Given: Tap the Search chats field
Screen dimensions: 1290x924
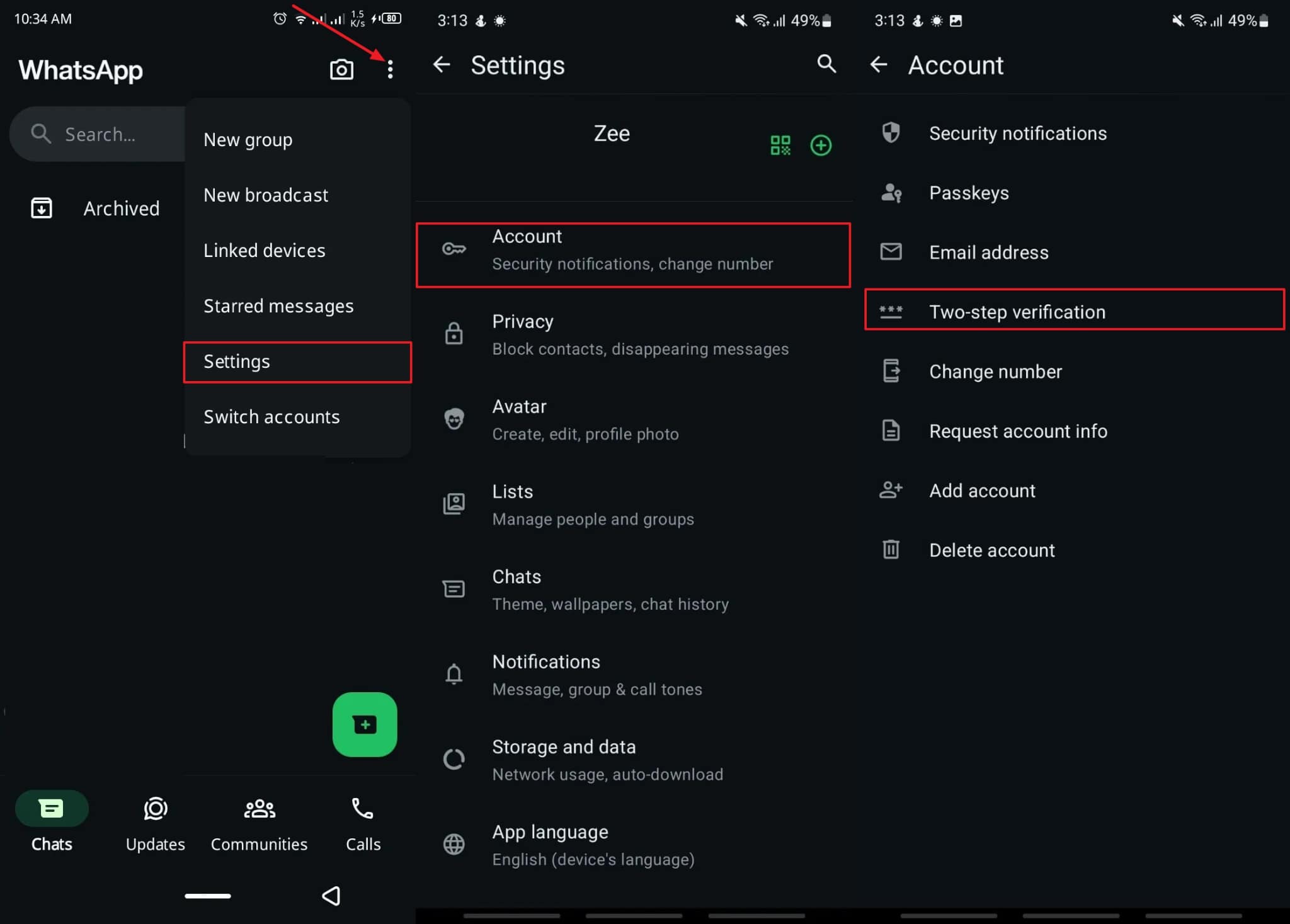Looking at the screenshot, I should 98,134.
